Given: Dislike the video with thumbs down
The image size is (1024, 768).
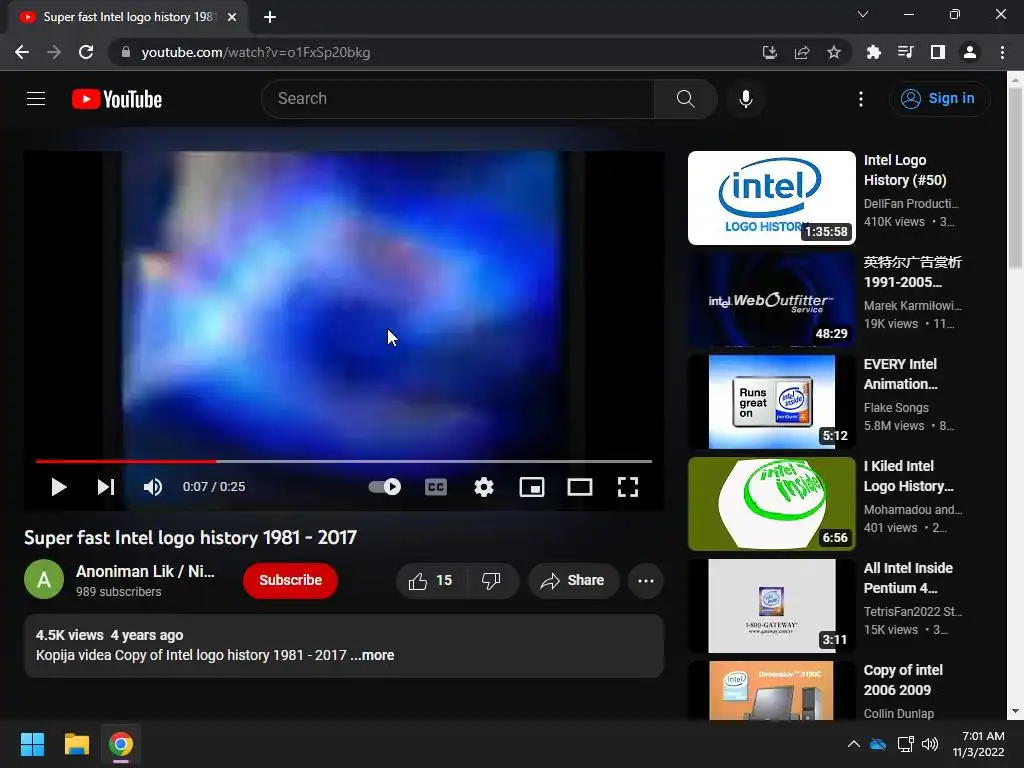Looking at the screenshot, I should point(491,581).
